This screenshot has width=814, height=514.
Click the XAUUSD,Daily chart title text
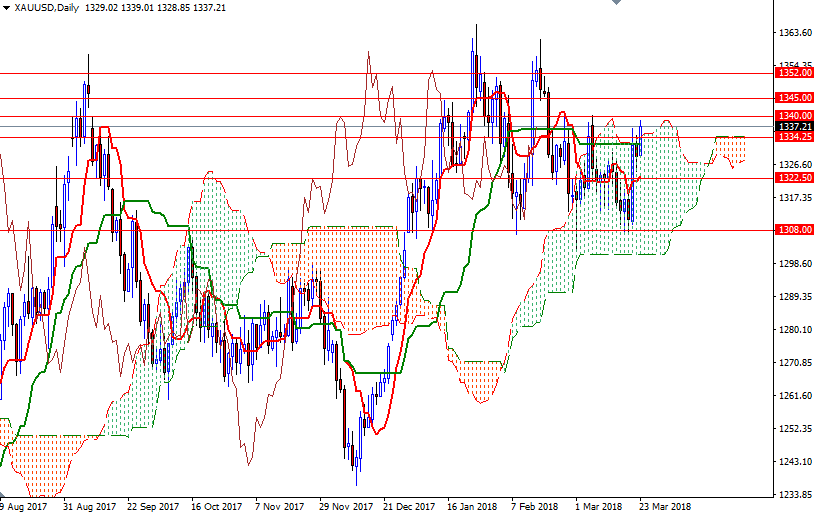pos(48,7)
